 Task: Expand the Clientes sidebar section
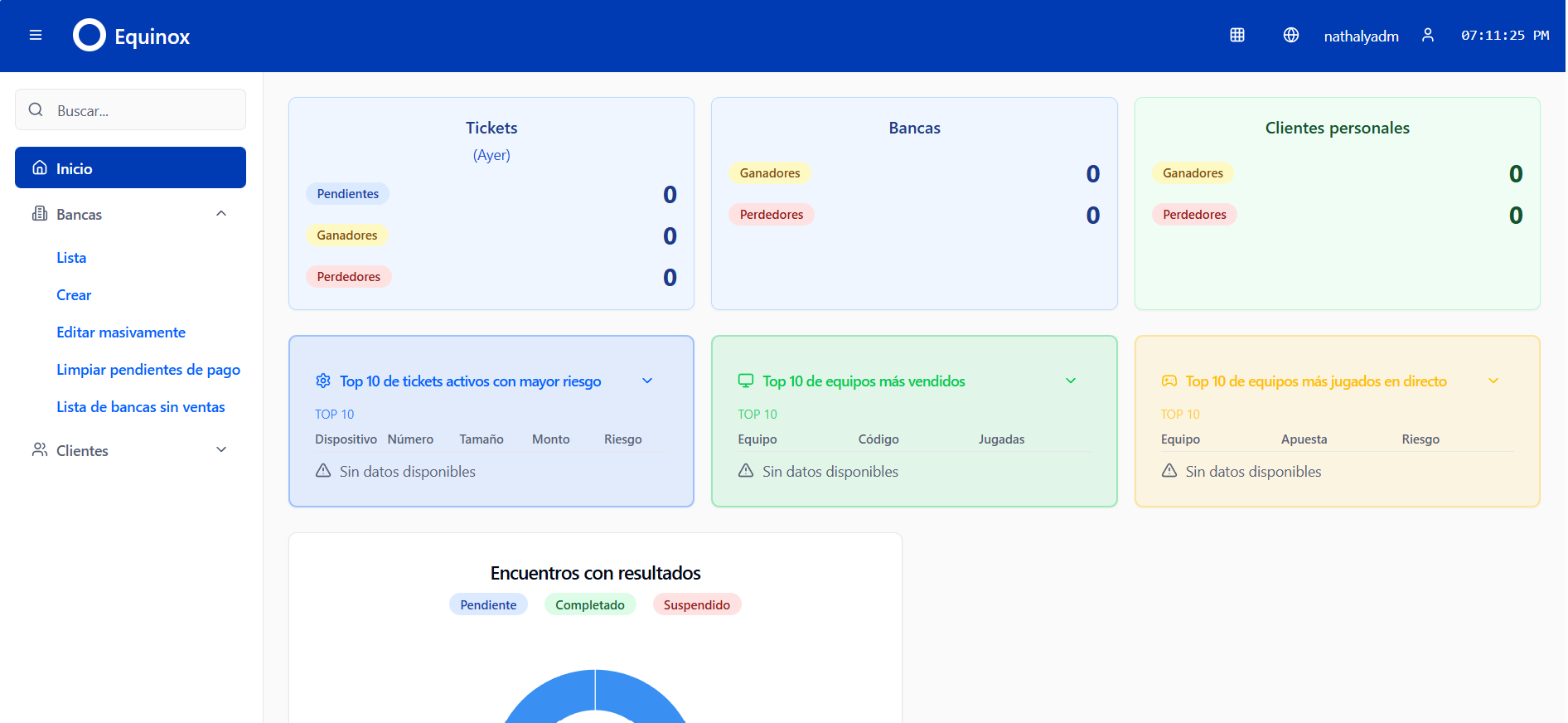(221, 449)
